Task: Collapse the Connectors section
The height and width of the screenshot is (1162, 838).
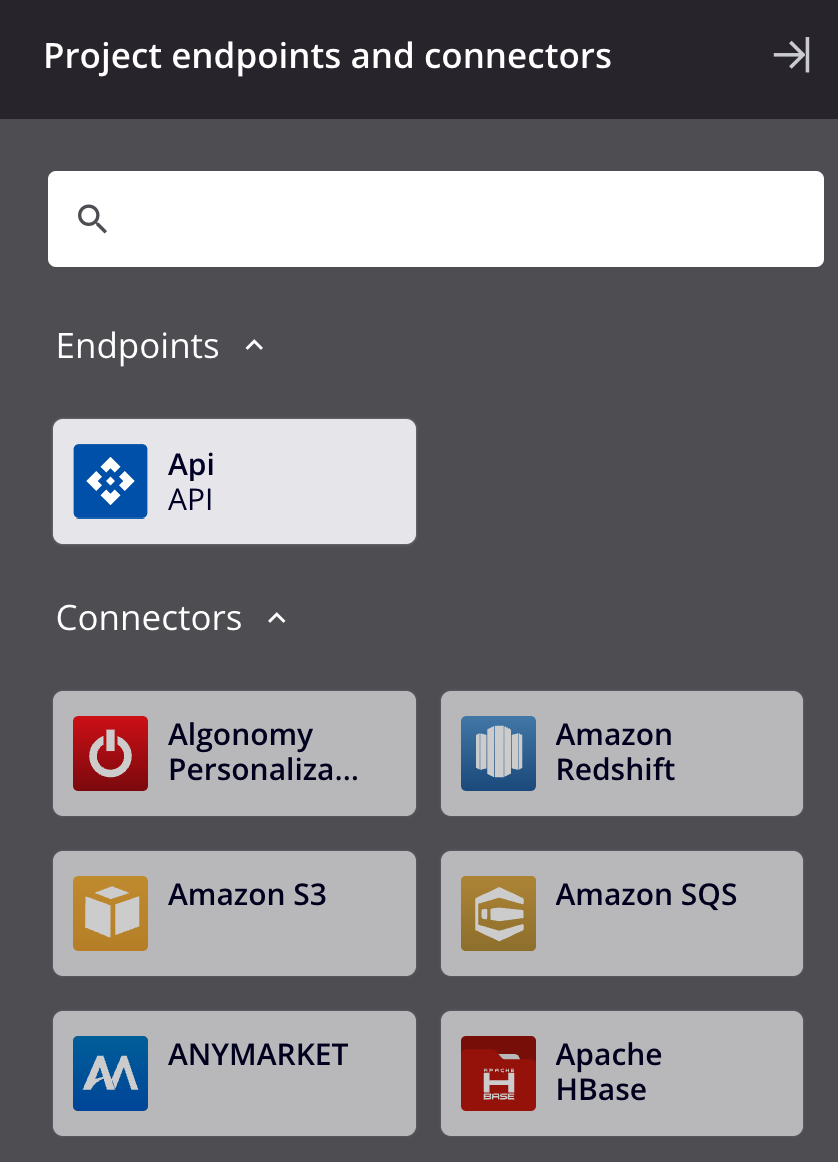Action: coord(277,618)
